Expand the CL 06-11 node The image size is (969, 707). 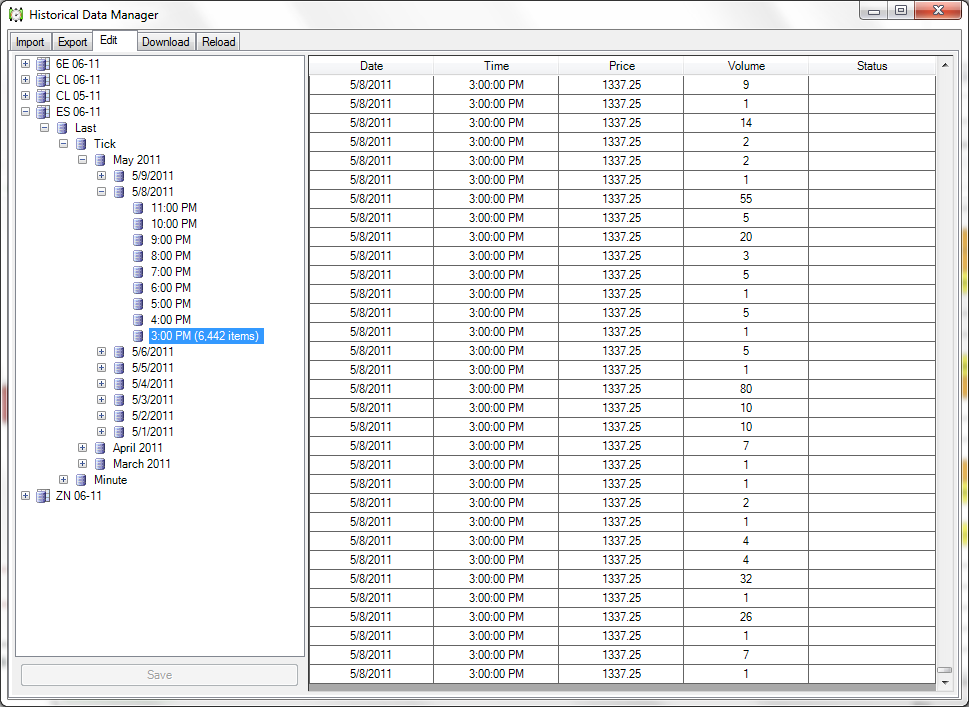tap(25, 80)
